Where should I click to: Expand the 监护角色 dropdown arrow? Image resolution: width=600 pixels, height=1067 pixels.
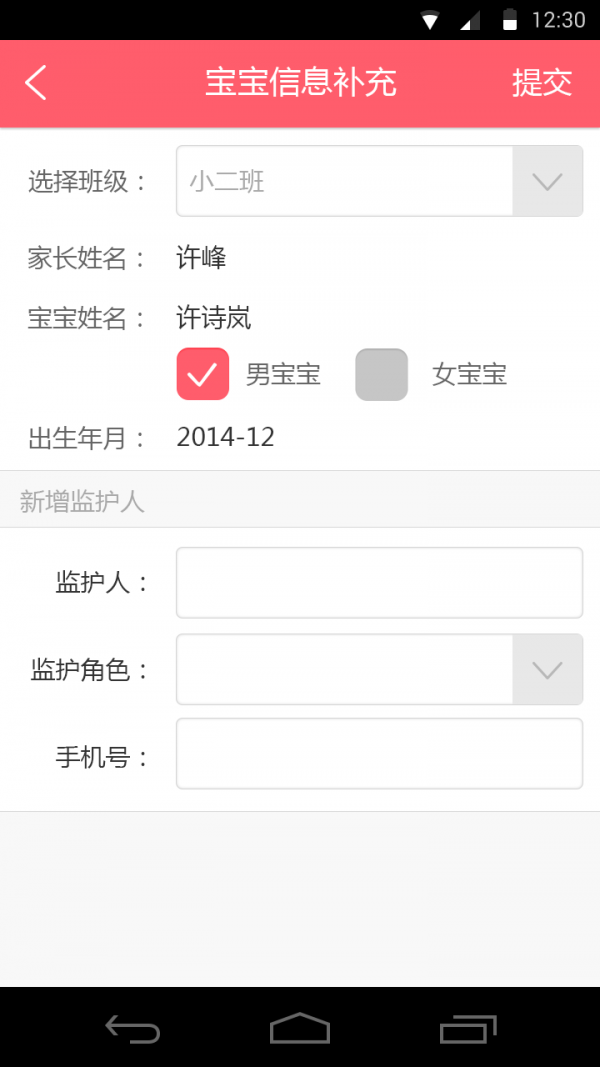click(x=547, y=669)
